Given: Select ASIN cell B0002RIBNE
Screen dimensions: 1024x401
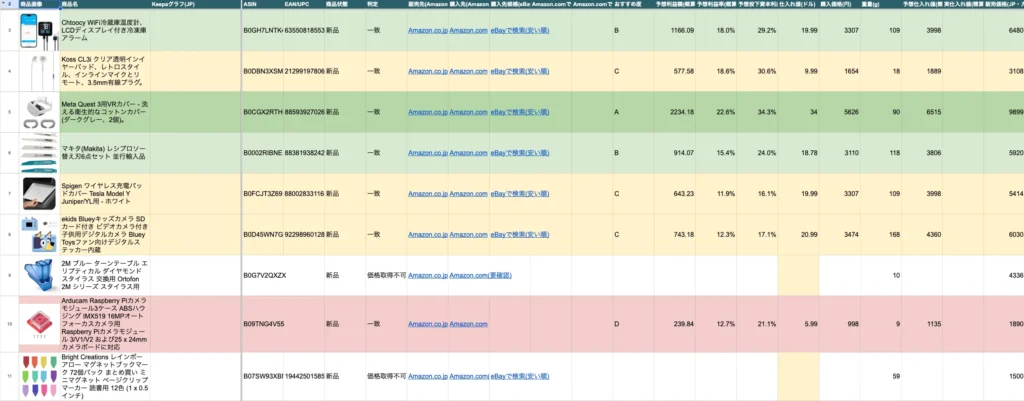Looking at the screenshot, I should click(x=263, y=153).
